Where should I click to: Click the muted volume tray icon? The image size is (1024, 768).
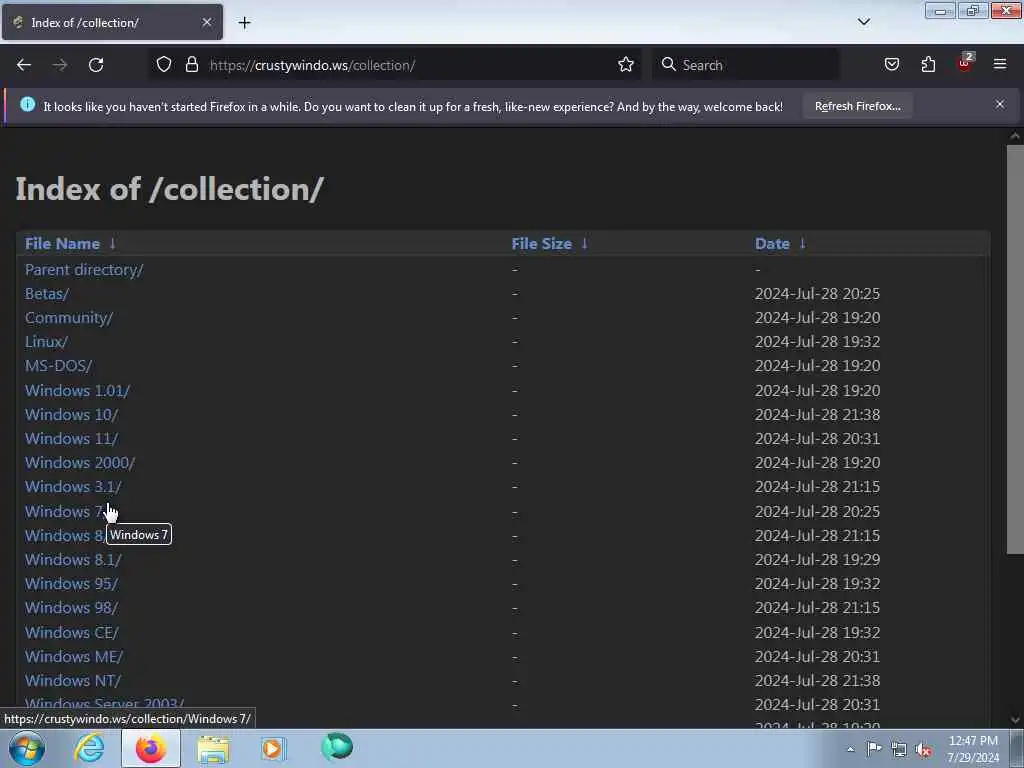923,750
